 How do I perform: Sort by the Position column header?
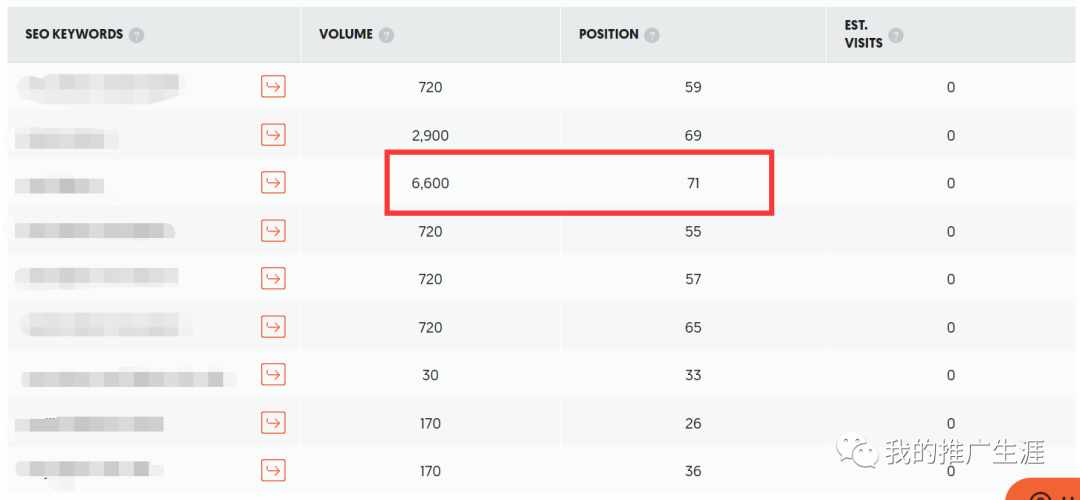(x=608, y=34)
